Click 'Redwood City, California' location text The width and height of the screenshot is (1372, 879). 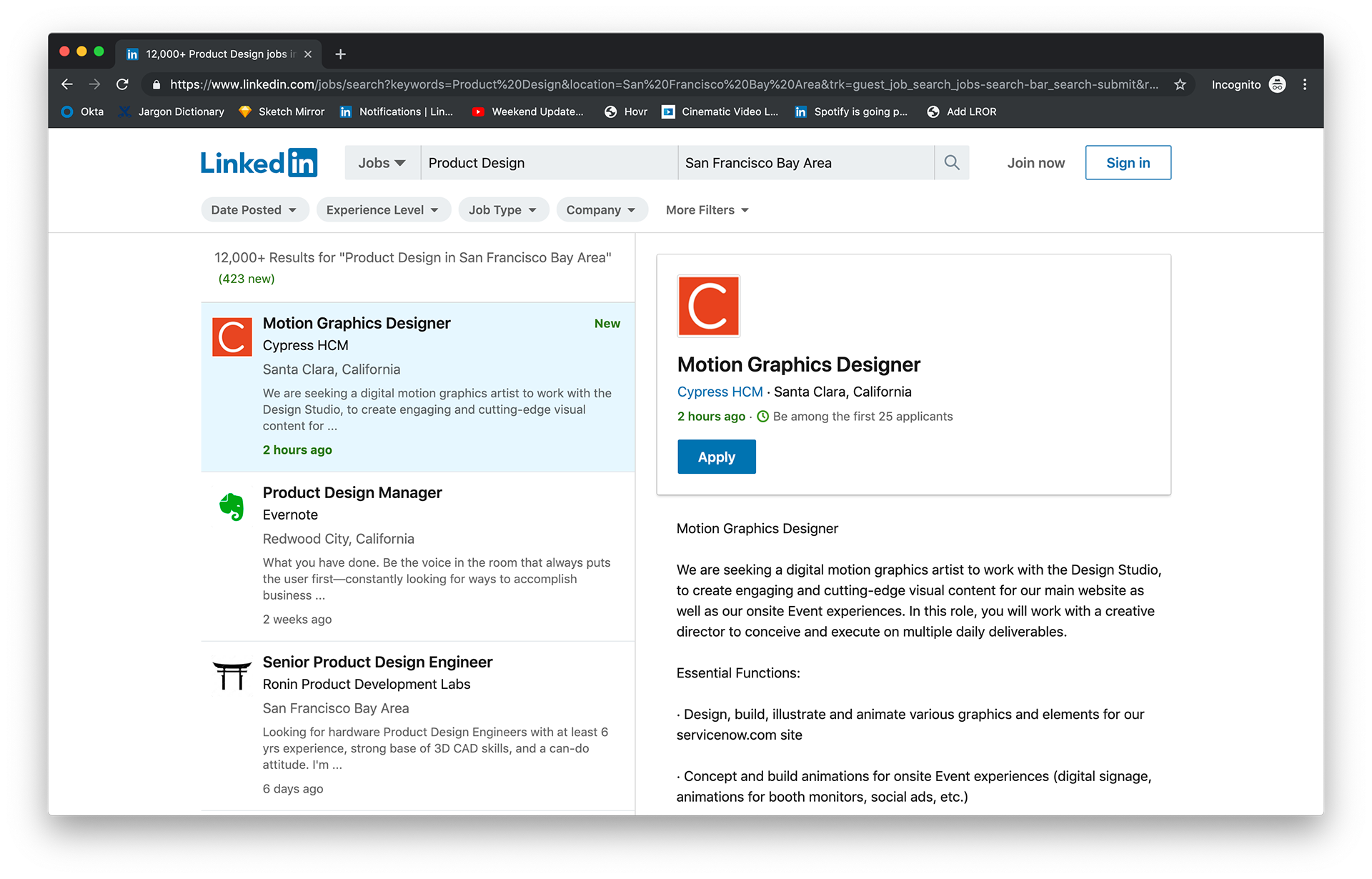(x=338, y=539)
